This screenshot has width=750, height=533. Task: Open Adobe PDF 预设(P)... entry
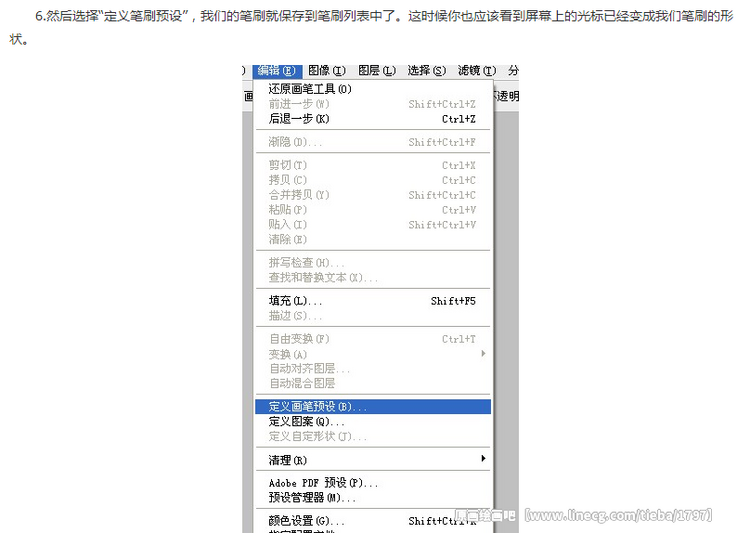point(373,483)
